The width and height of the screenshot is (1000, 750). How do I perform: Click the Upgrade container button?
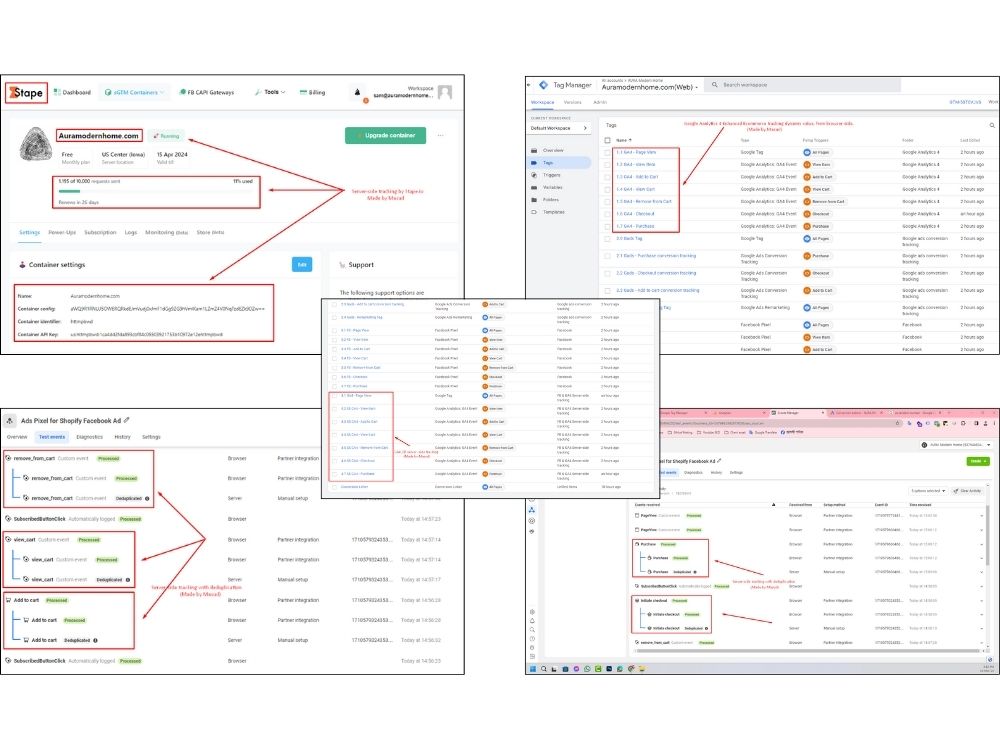385,135
